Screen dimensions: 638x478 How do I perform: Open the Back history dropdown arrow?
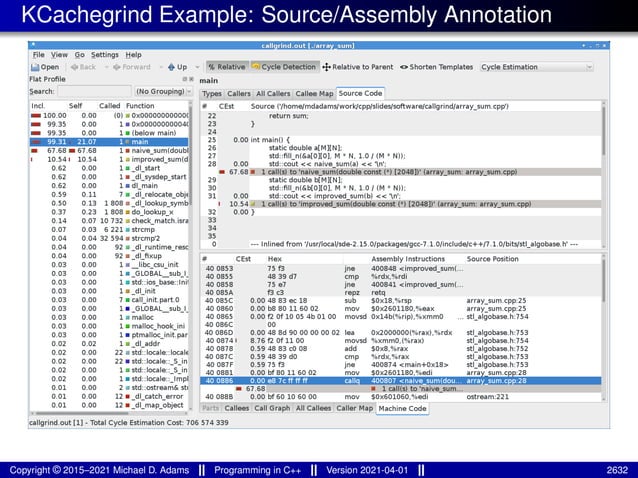tap(107, 67)
